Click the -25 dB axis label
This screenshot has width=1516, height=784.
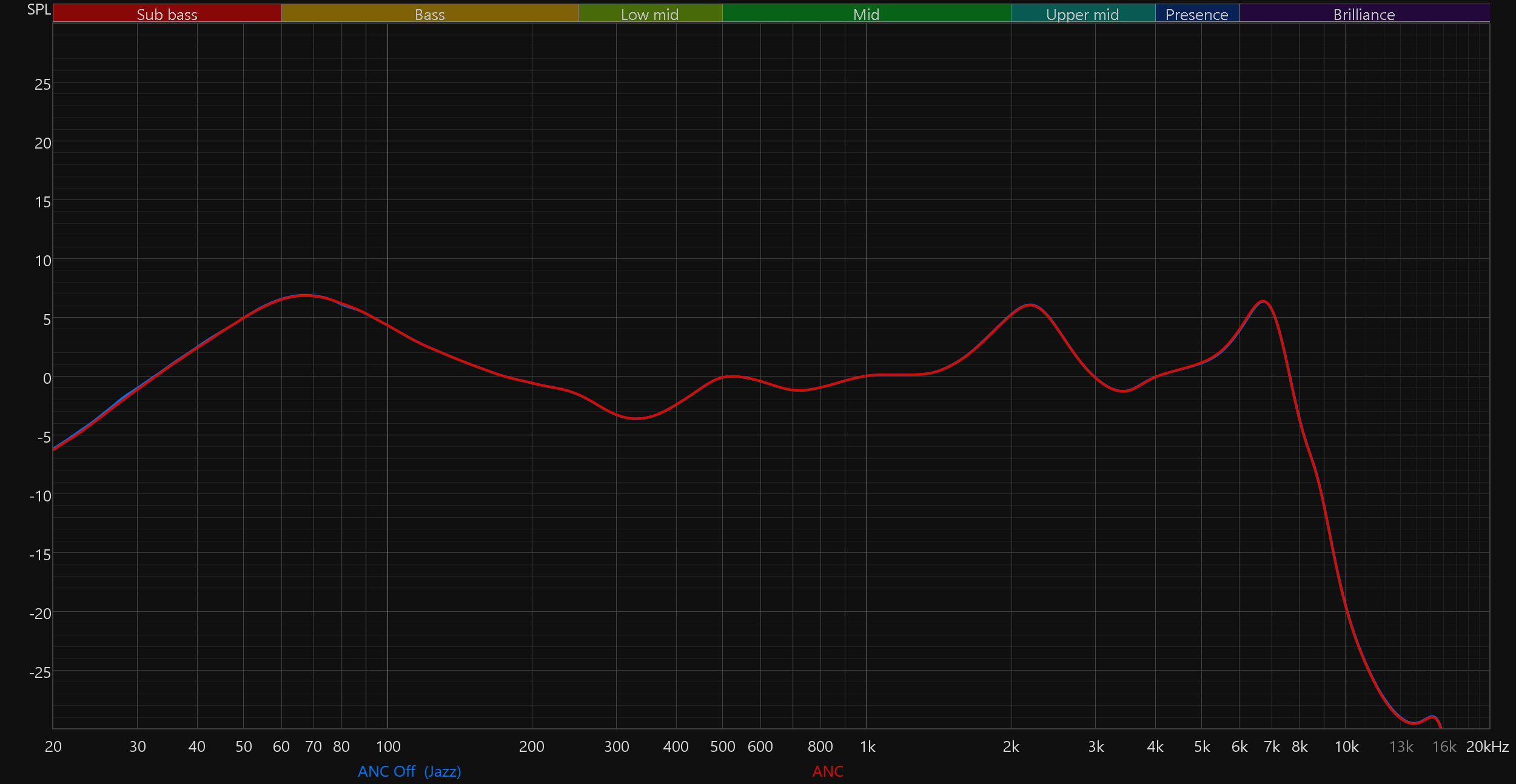(40, 672)
